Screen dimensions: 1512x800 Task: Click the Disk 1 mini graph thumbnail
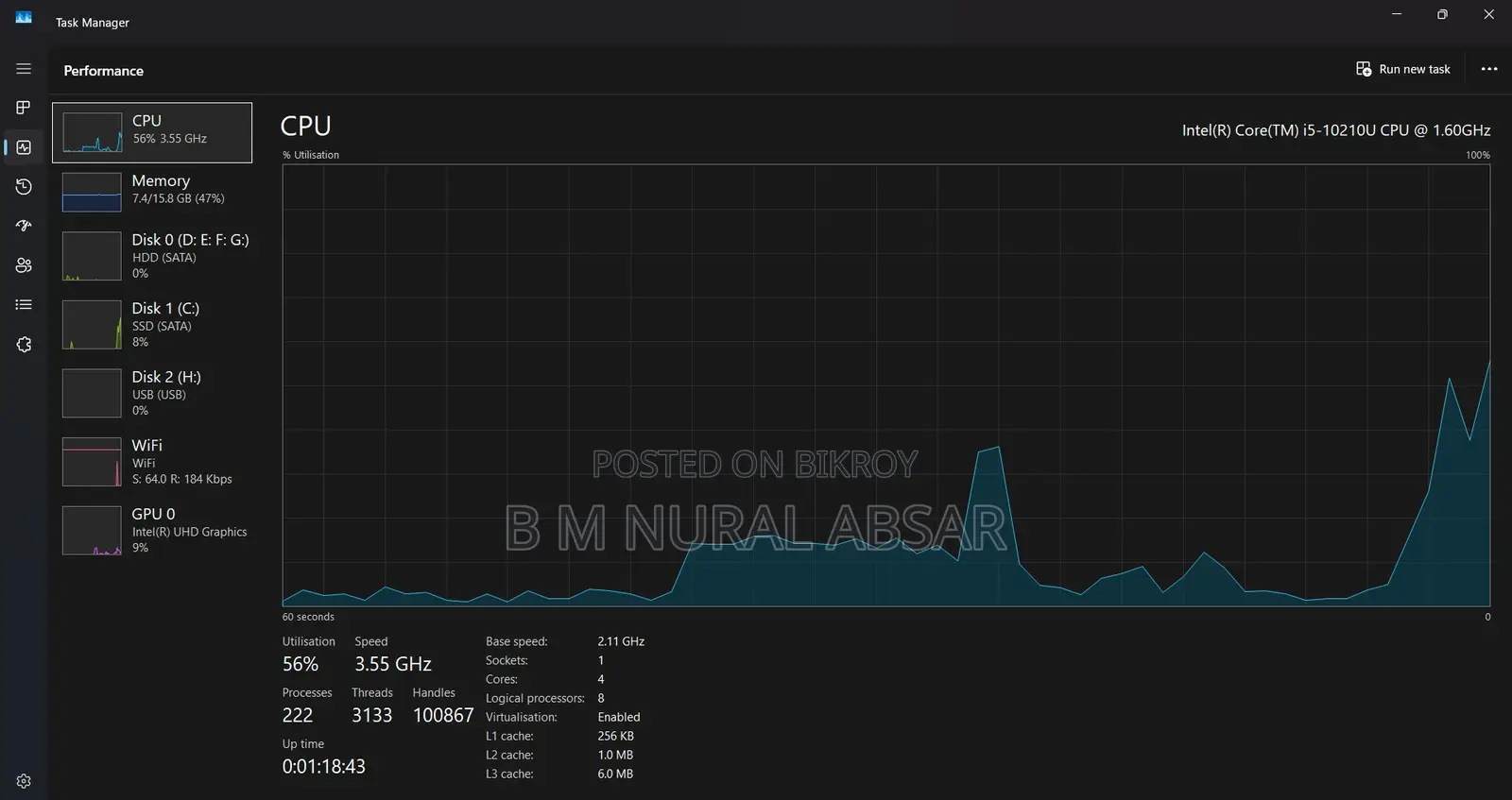click(92, 324)
